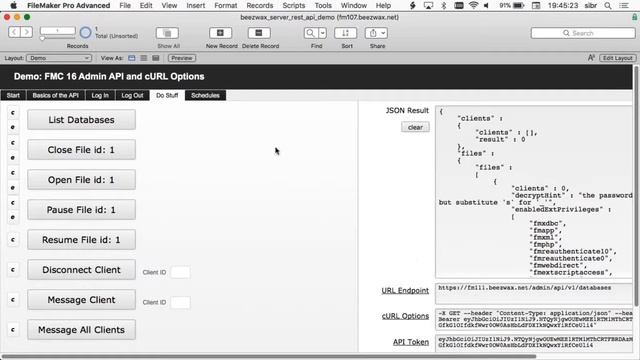Open the Insert menu
Image resolution: width=640 pixels, height=360 pixels.
point(196,5)
